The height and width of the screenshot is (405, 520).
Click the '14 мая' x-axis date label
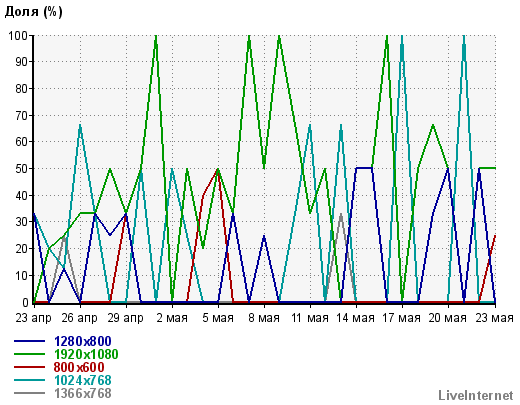tap(356, 318)
